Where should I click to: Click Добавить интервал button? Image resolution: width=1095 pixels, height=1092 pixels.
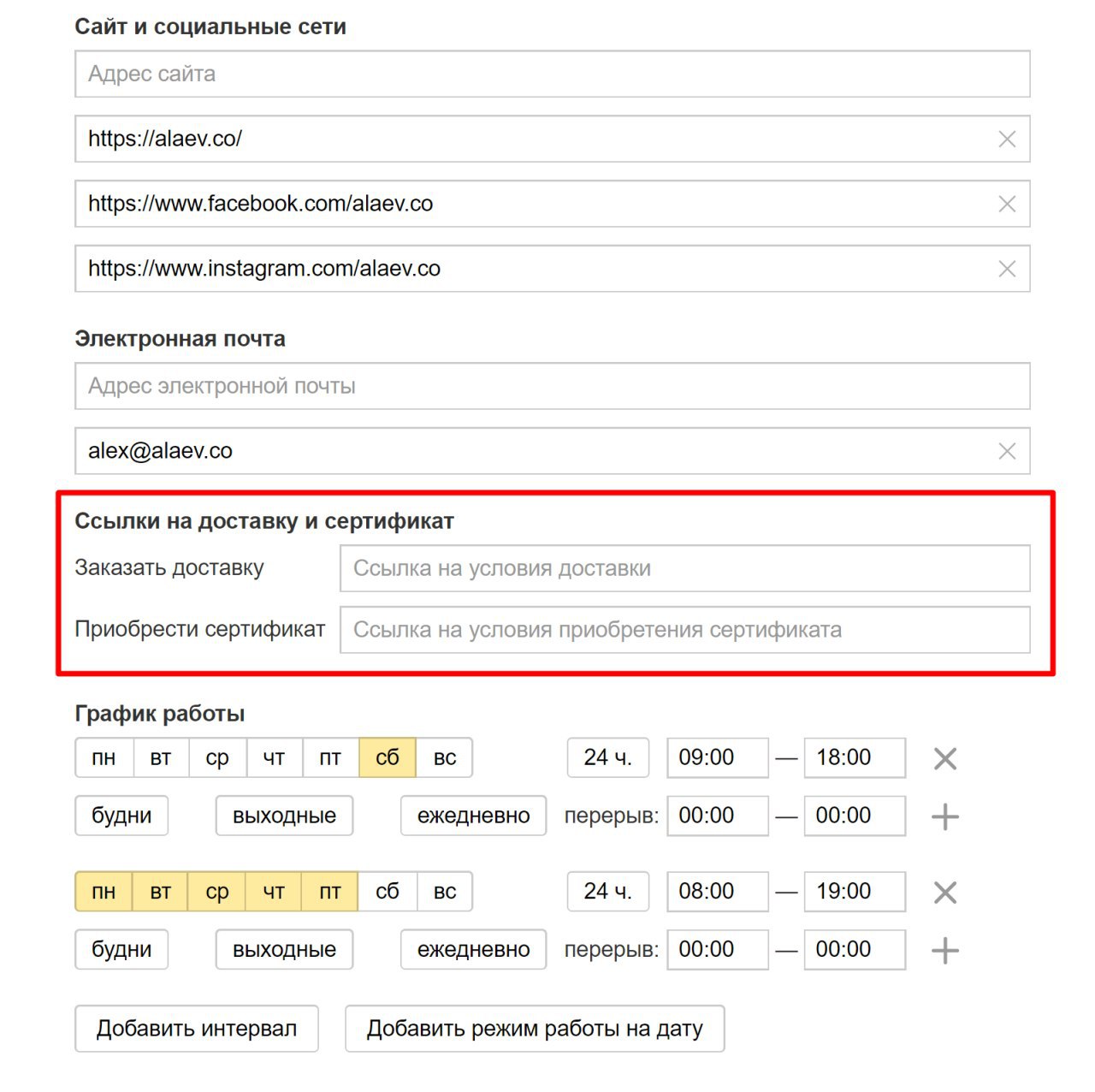(x=197, y=1029)
